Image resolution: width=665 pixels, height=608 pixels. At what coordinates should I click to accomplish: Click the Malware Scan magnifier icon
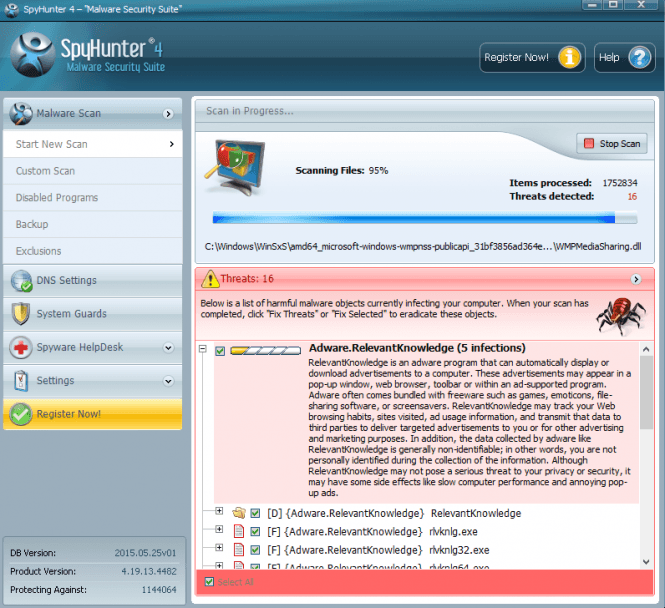(21, 114)
